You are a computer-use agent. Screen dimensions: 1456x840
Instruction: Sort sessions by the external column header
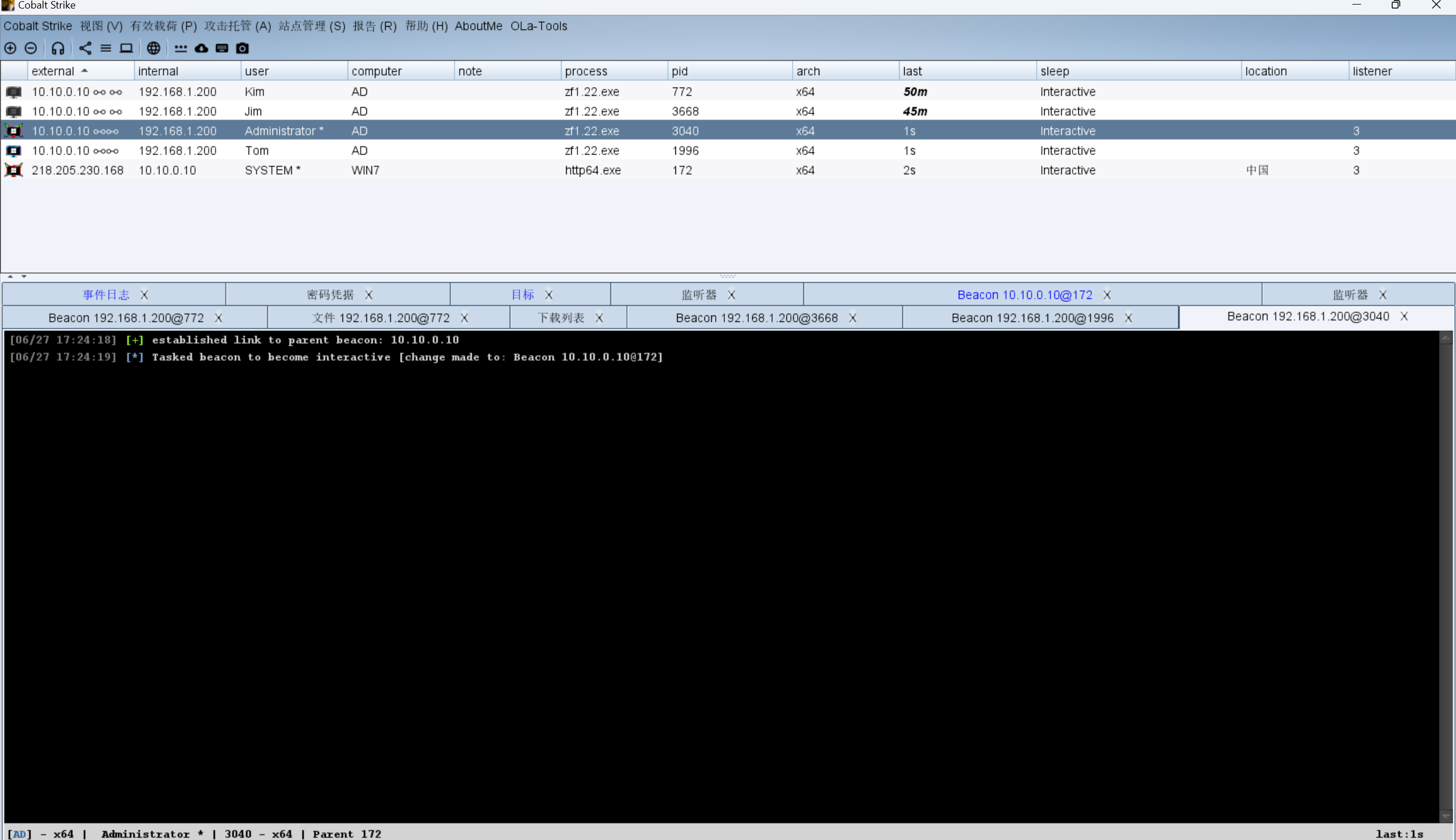point(53,71)
